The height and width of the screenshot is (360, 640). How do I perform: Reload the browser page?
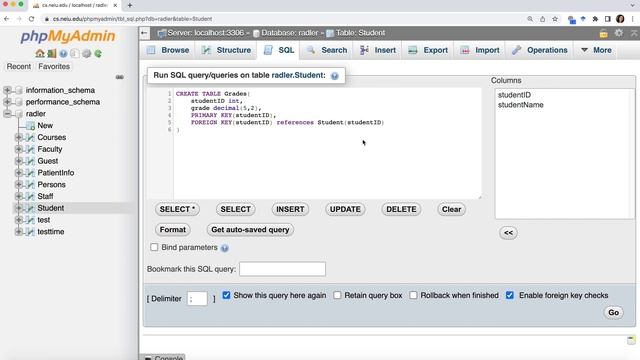(x=31, y=19)
